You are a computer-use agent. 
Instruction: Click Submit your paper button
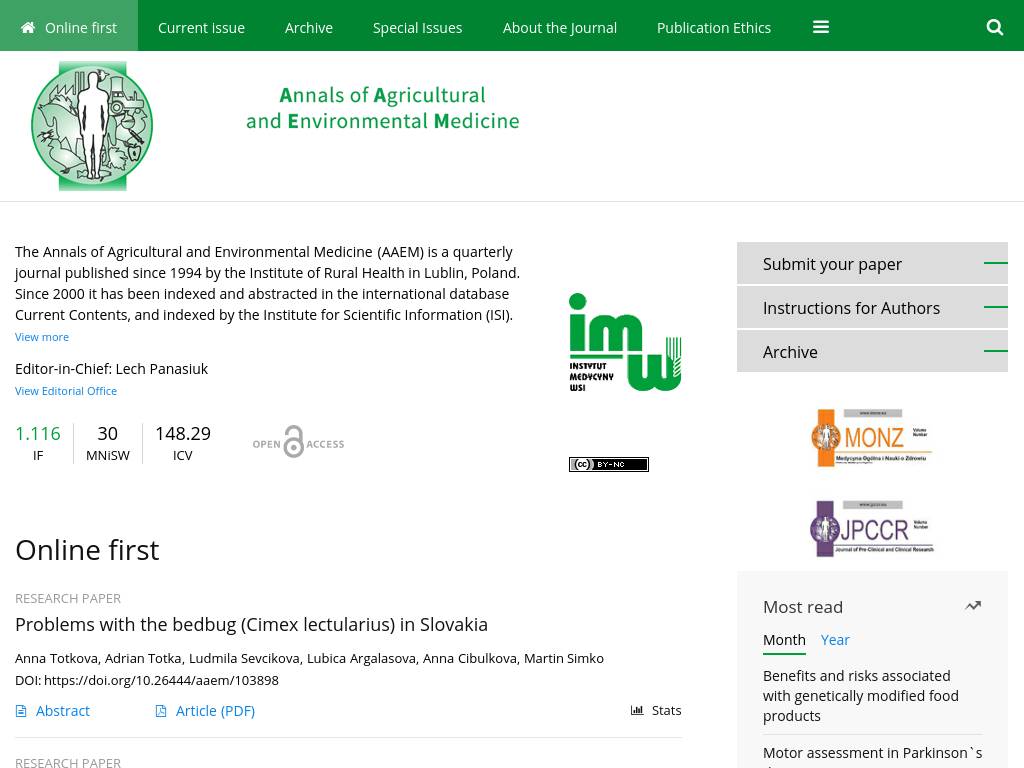tap(872, 264)
